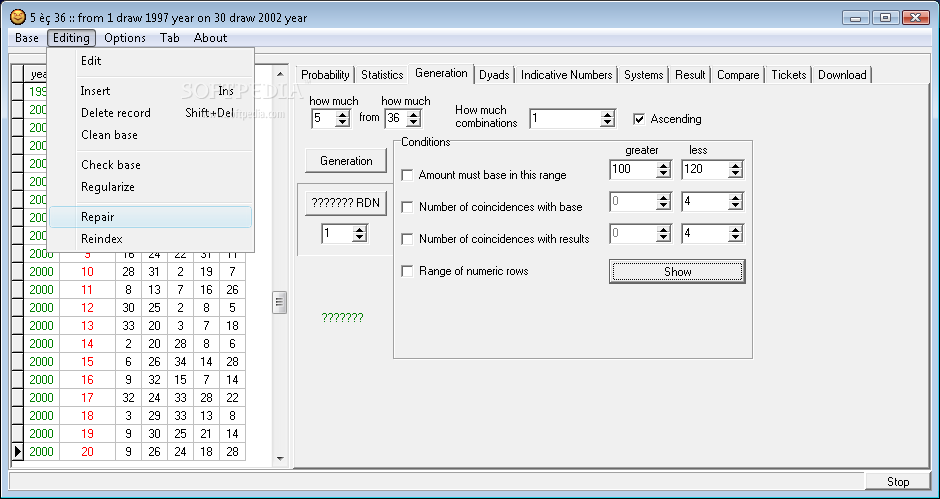Enable Number of coincidences with results
Viewport: 940px width, 499px height.
pyautogui.click(x=407, y=239)
